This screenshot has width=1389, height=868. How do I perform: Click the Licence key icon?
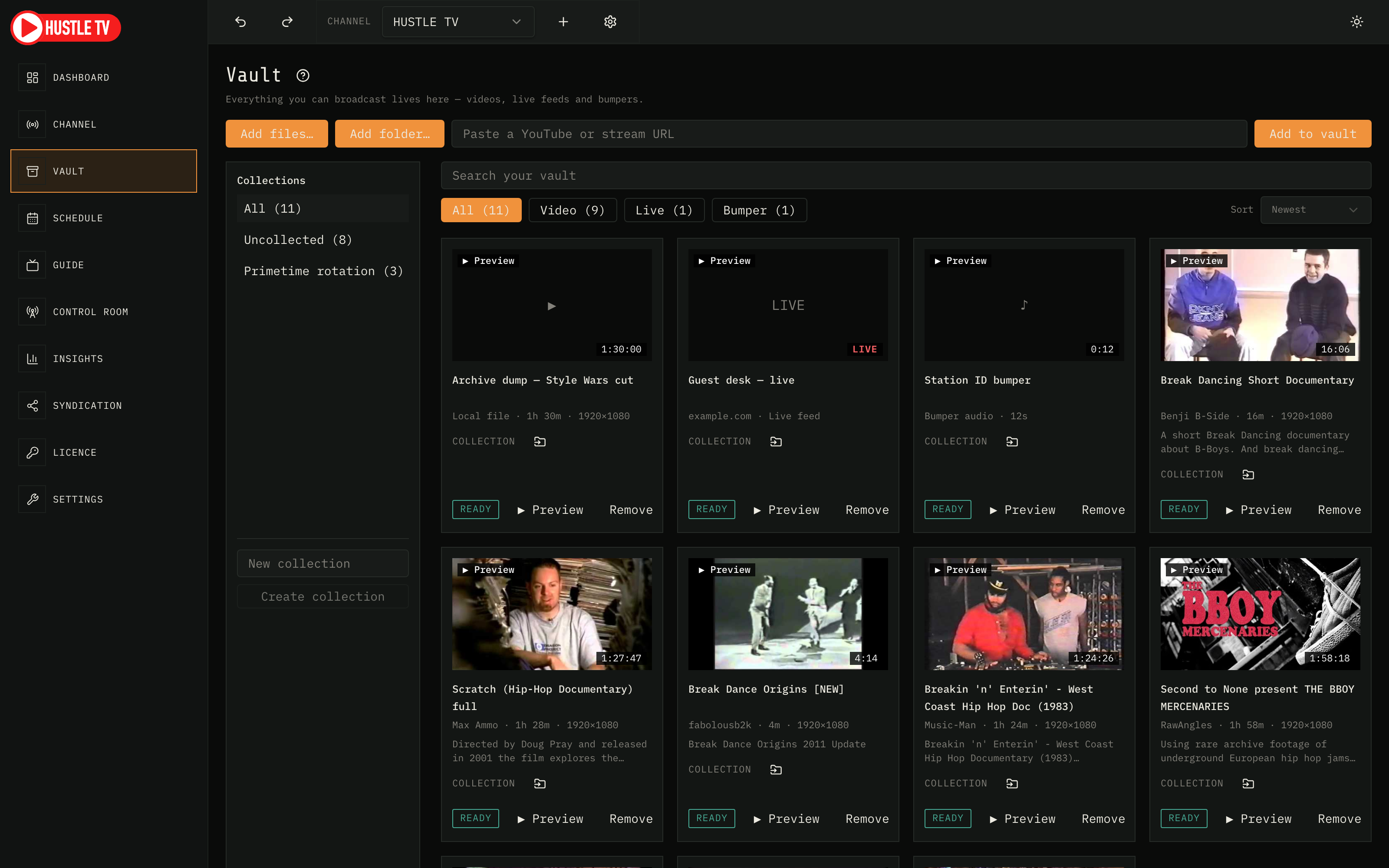(32, 452)
